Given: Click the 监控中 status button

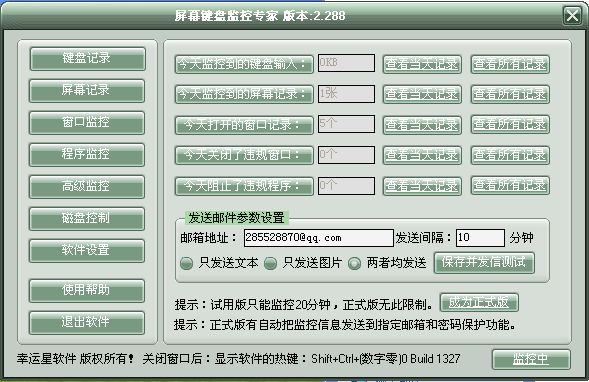Looking at the screenshot, I should 531,359.
